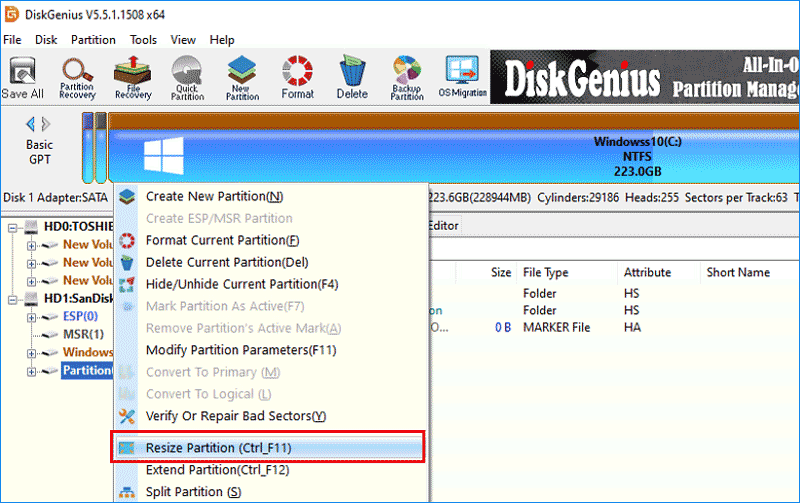
Task: Click the Split Partition icon
Action: pyautogui.click(x=127, y=492)
